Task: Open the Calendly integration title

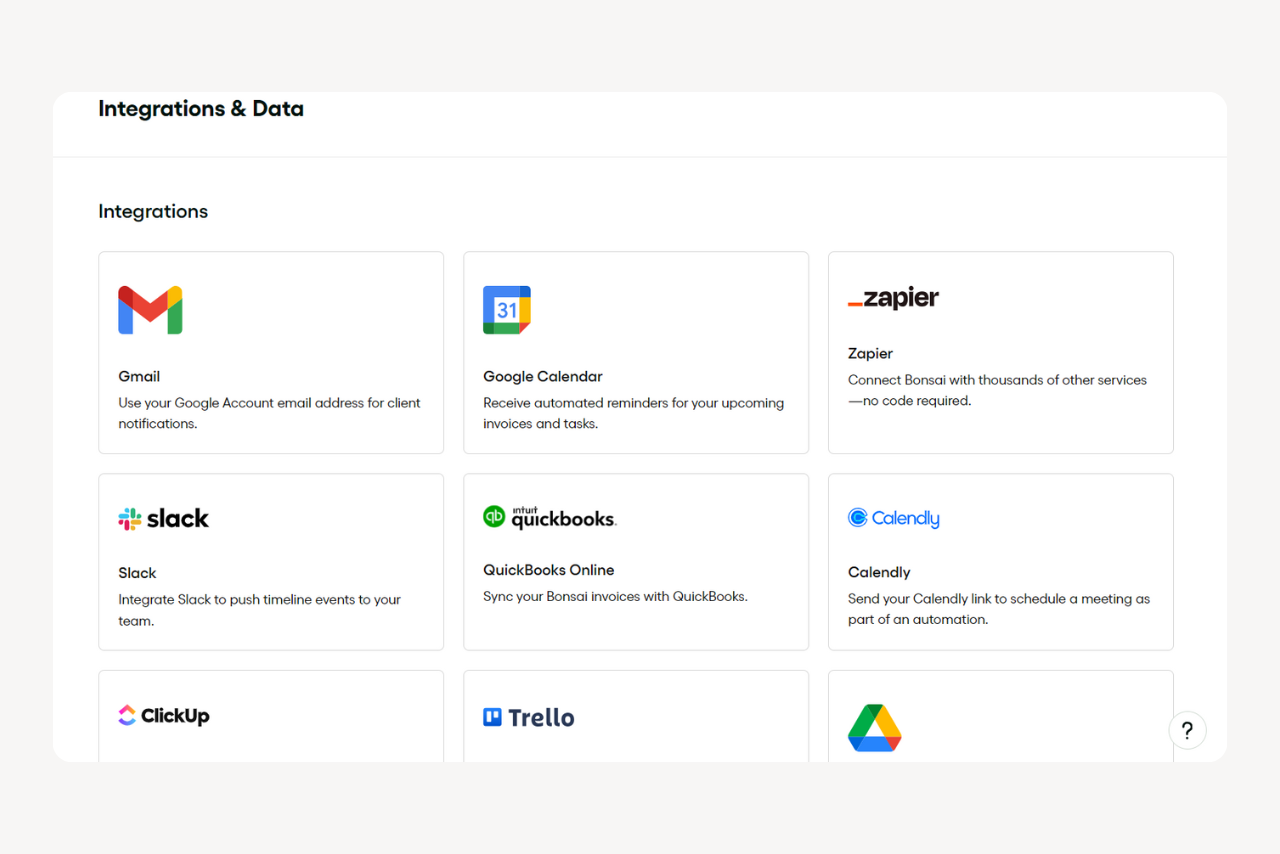Action: point(879,572)
